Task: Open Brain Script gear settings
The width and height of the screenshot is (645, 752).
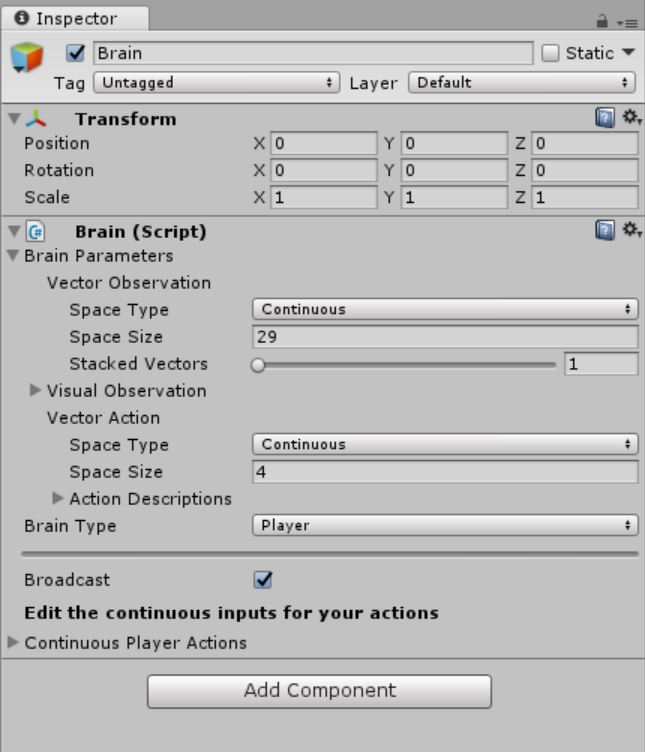Action: point(632,230)
